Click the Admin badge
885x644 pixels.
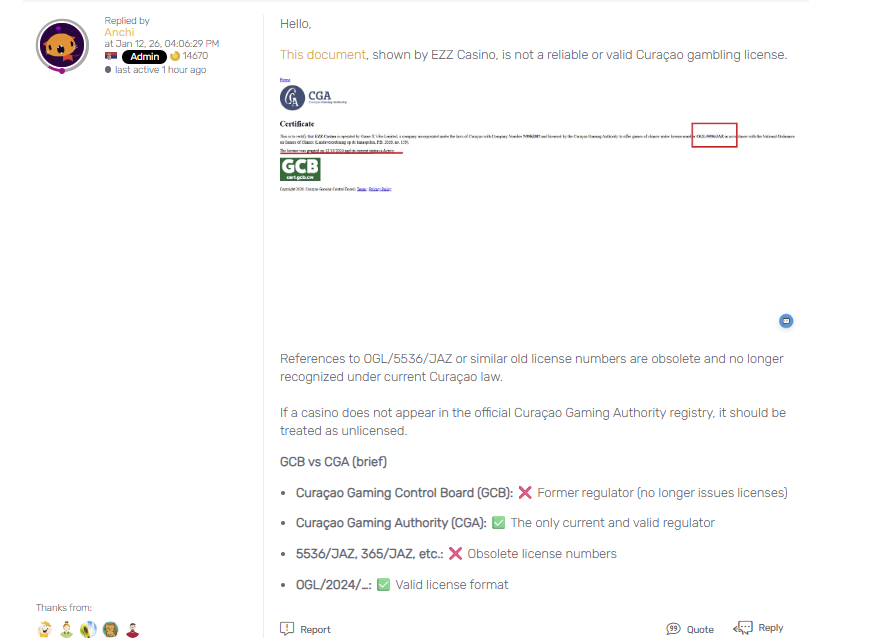point(144,56)
